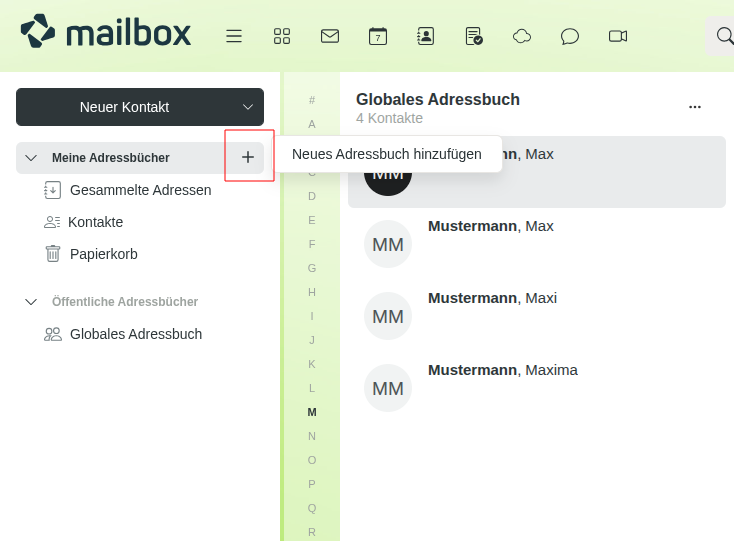Open the Neuer Kontakt dropdown arrow
The width and height of the screenshot is (734, 541).
click(x=248, y=107)
